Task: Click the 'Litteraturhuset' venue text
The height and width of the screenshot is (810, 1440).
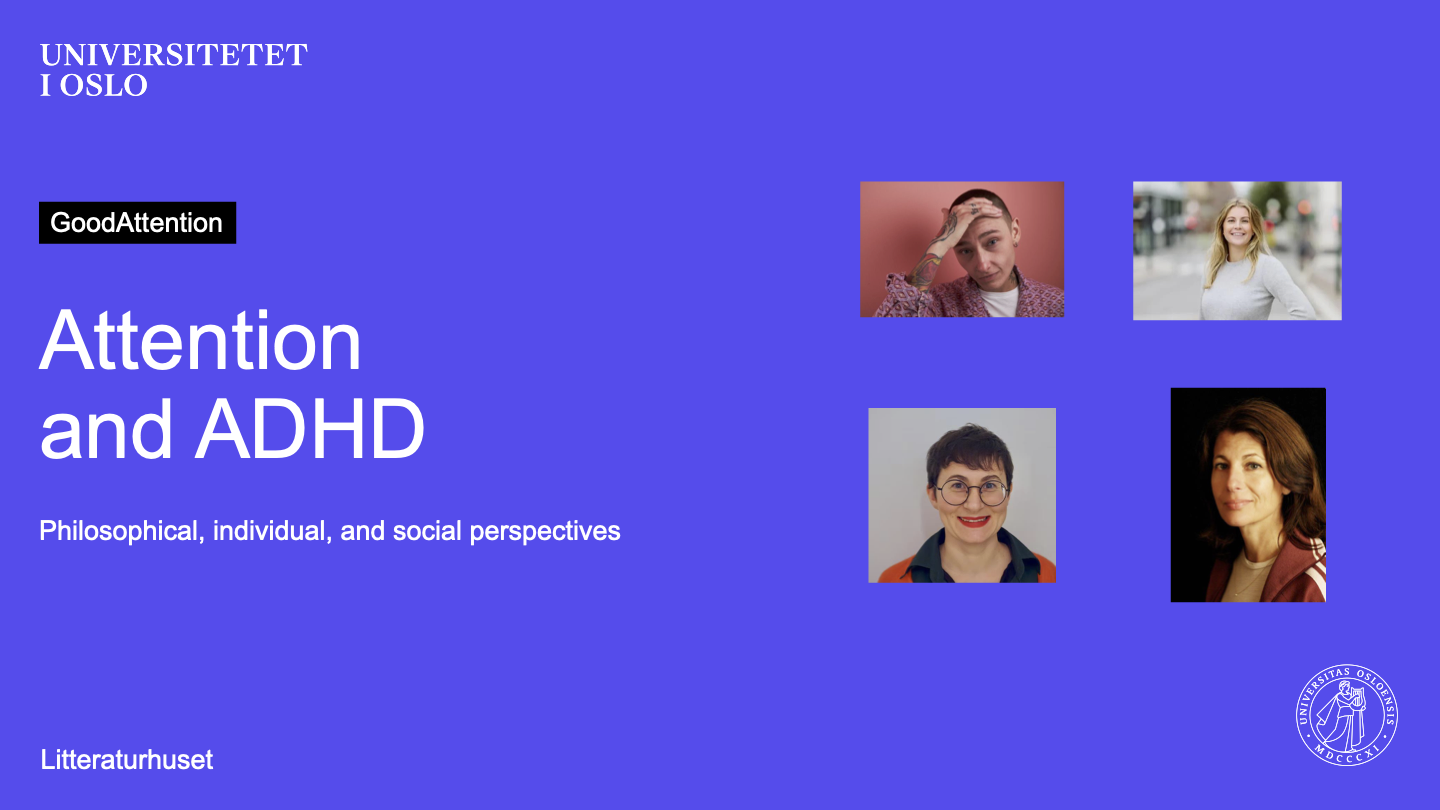Action: pos(127,760)
